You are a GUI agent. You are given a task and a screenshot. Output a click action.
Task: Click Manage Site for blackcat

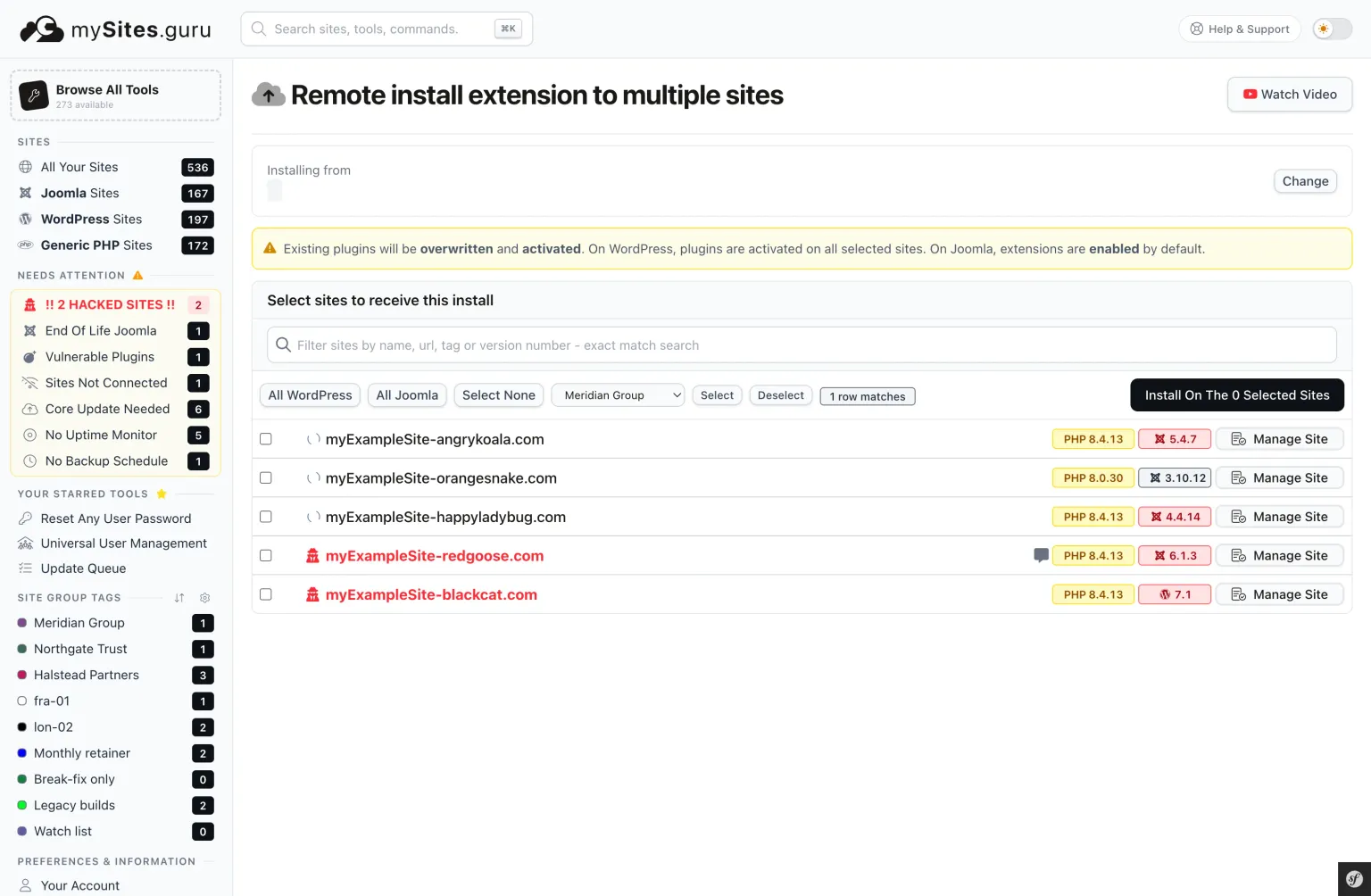point(1280,594)
